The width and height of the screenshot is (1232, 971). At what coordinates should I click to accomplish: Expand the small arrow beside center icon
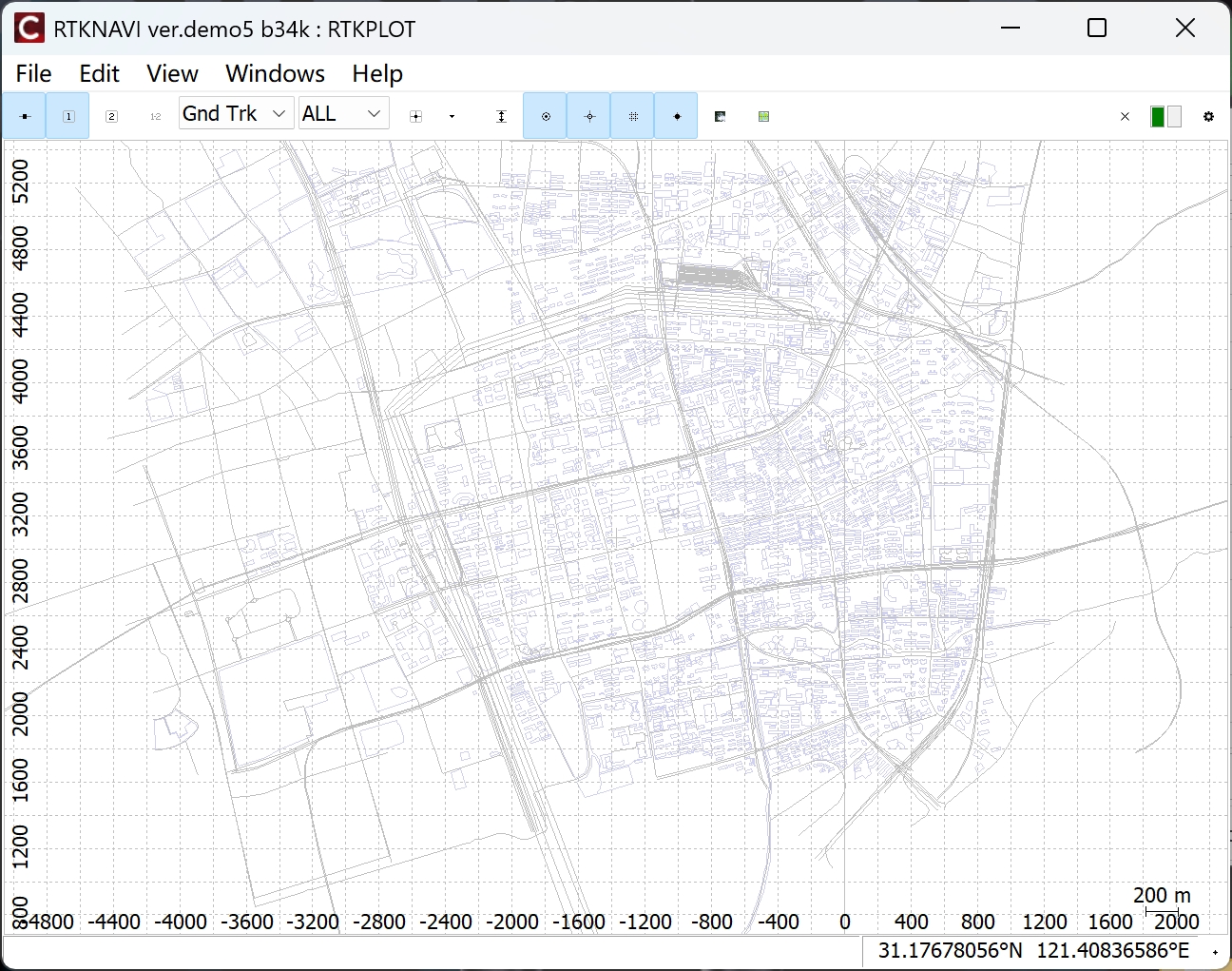click(x=452, y=116)
